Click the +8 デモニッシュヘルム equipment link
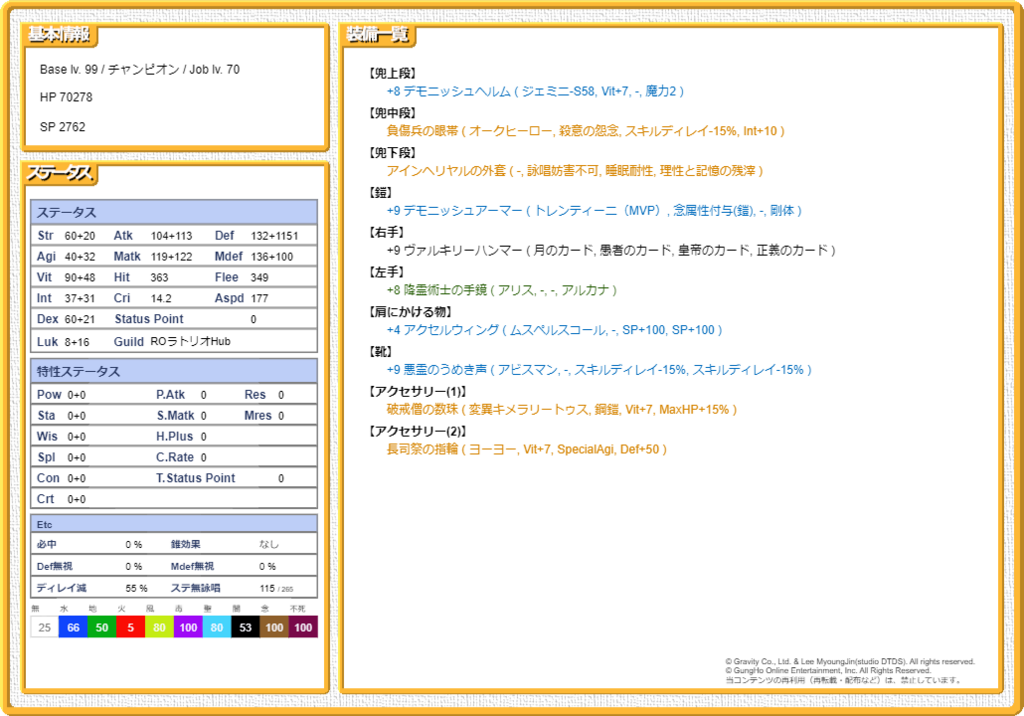Screen dimensions: 1024x716 pos(535,91)
